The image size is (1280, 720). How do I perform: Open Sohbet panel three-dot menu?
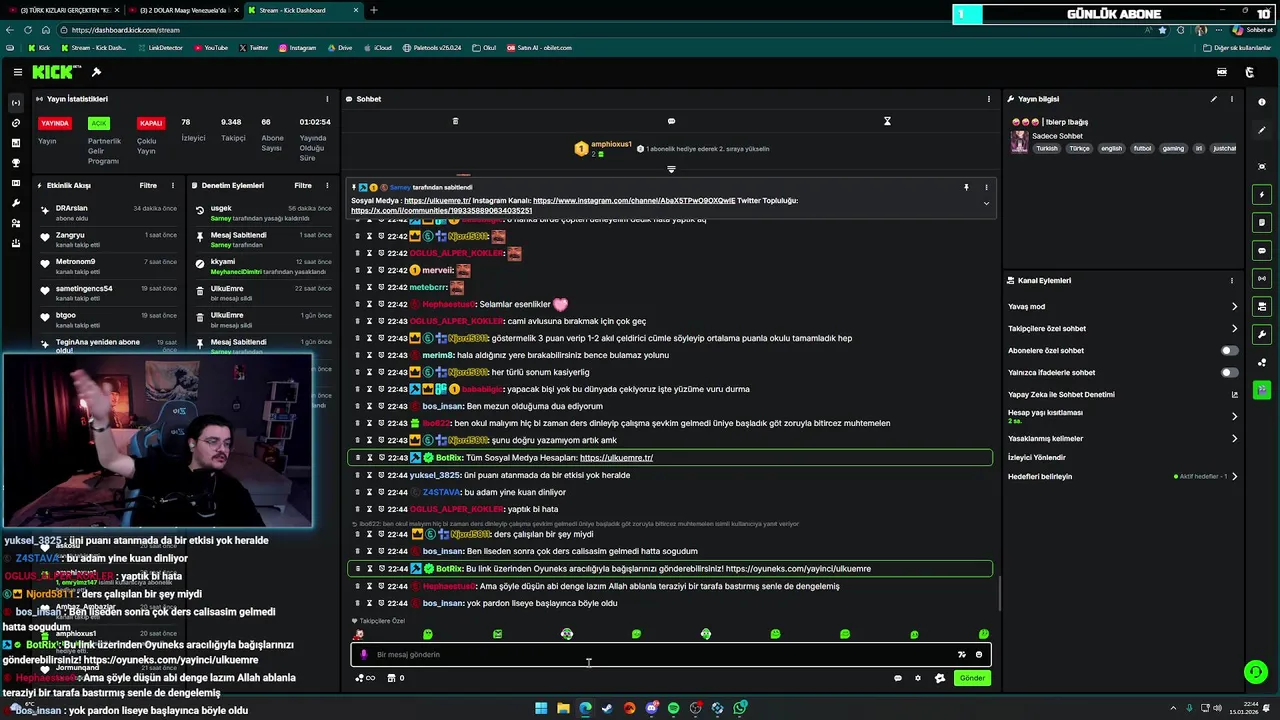click(x=989, y=99)
